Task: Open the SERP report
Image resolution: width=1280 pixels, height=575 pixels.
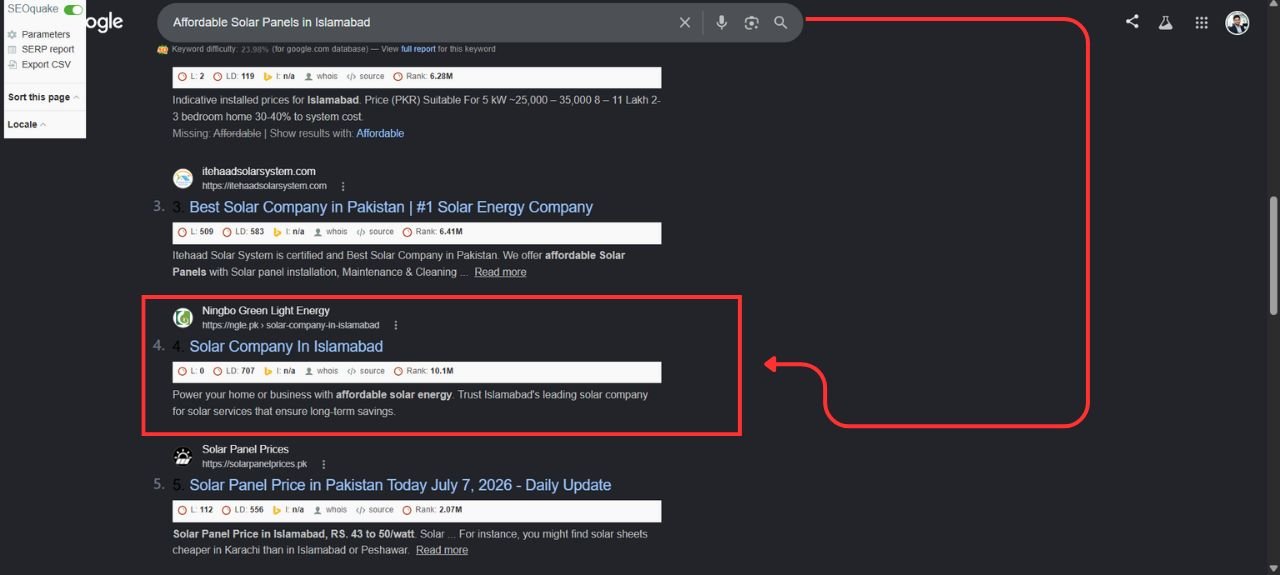Action: [48, 49]
